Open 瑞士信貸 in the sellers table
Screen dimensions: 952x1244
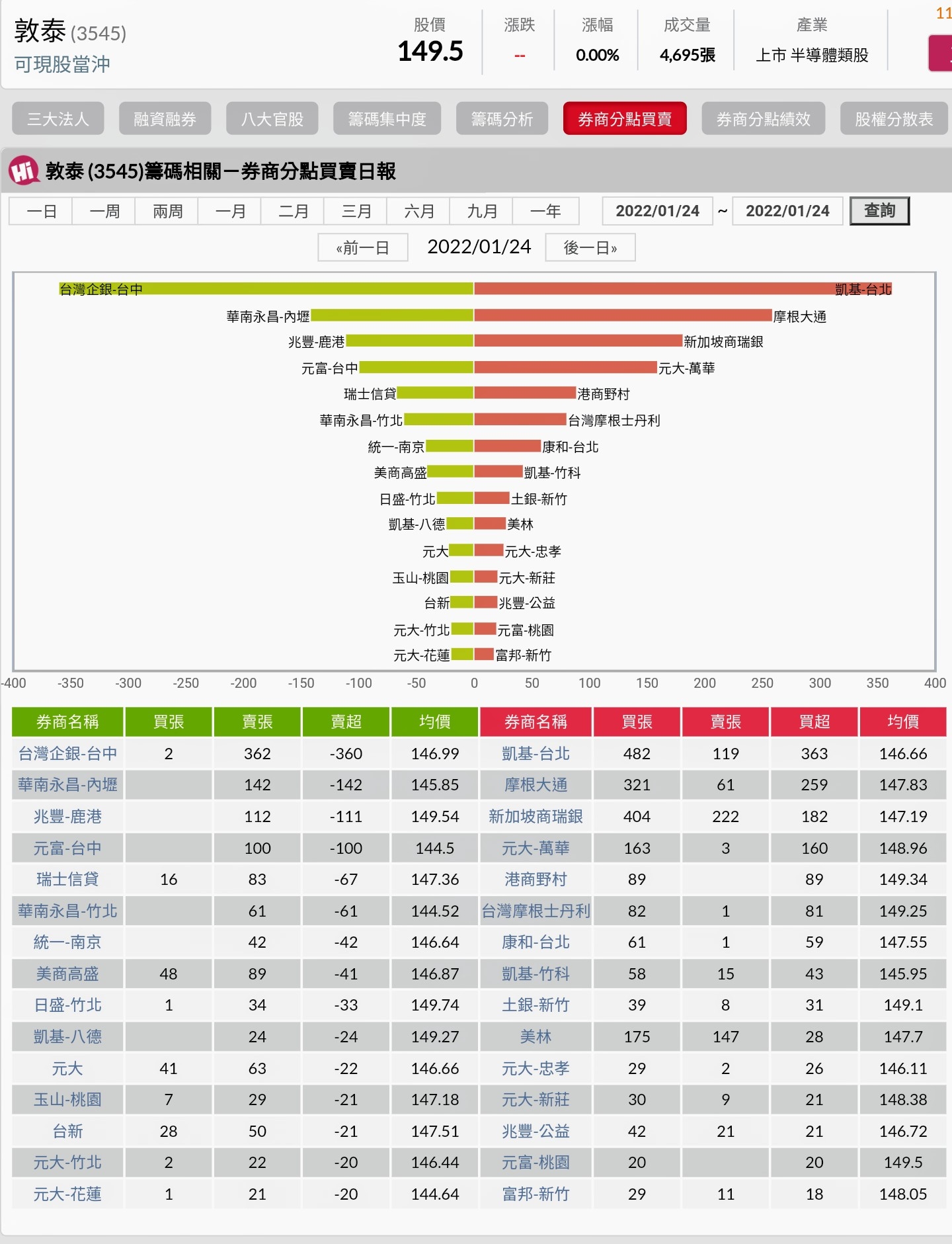[x=67, y=880]
